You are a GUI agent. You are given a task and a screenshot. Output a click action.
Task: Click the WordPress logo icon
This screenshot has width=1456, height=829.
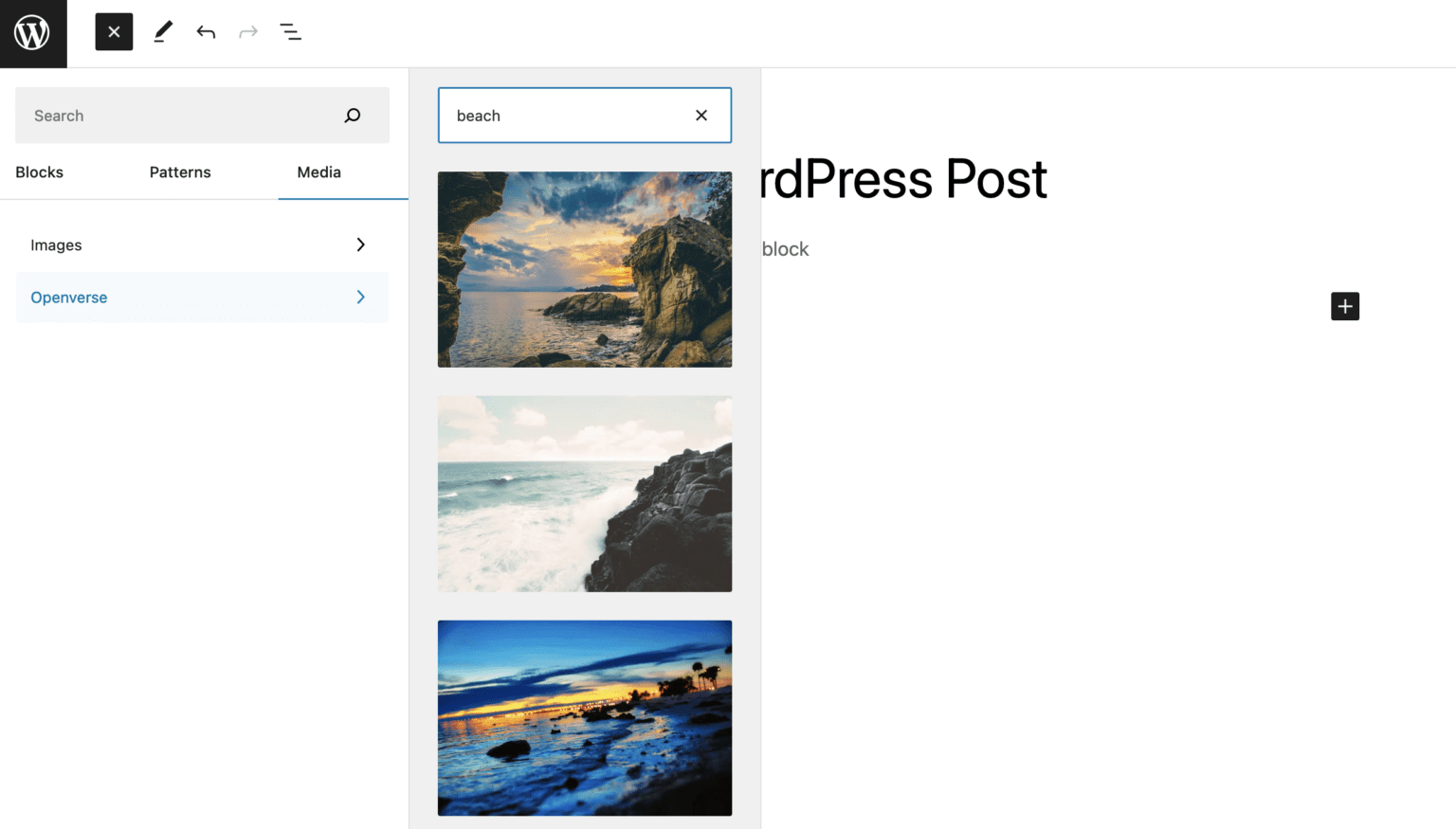tap(33, 33)
